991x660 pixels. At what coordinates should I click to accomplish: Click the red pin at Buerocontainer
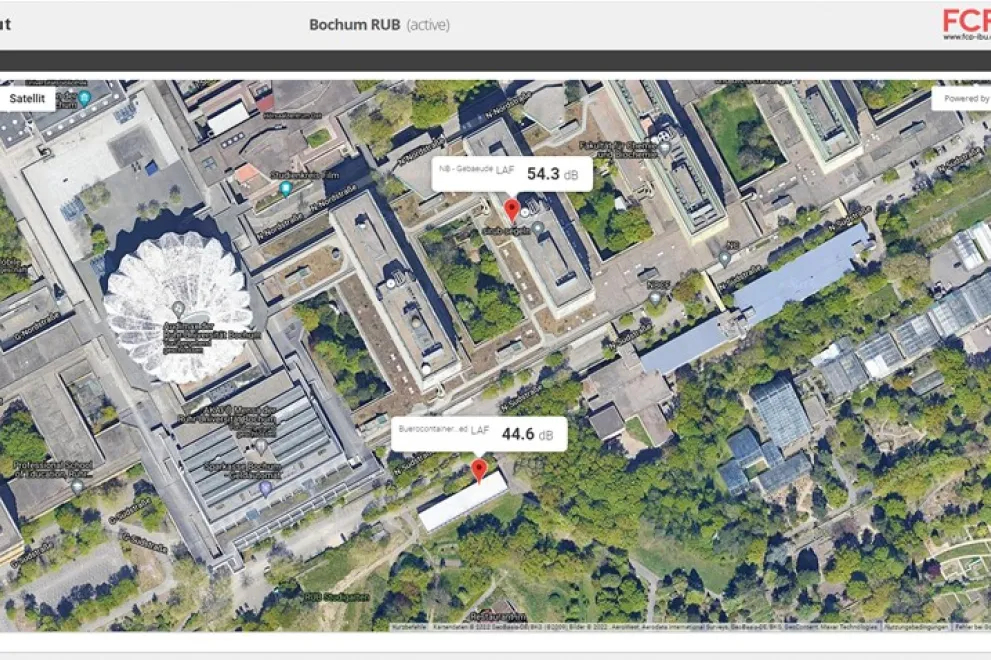pos(479,469)
